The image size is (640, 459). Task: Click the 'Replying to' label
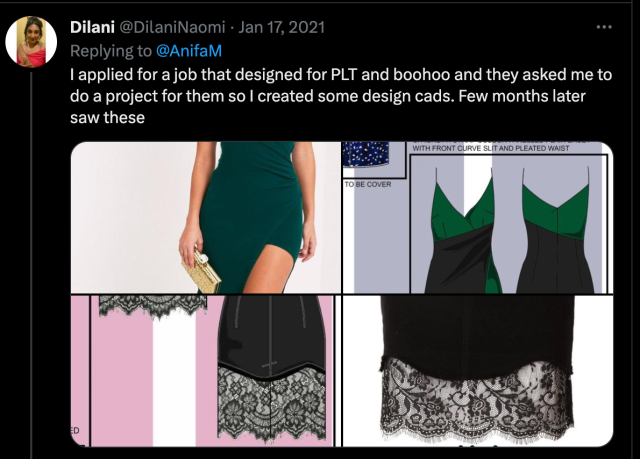tap(111, 51)
